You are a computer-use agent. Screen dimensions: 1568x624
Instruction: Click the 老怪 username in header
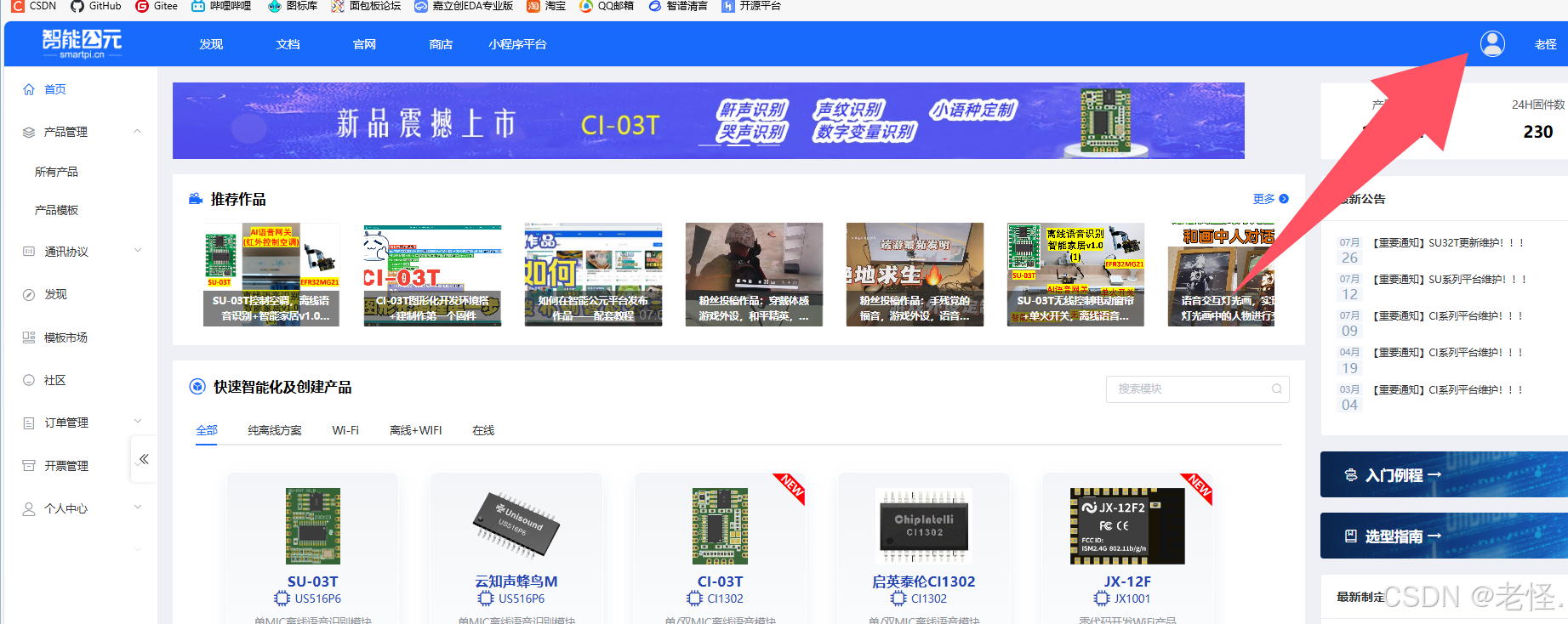[1545, 44]
